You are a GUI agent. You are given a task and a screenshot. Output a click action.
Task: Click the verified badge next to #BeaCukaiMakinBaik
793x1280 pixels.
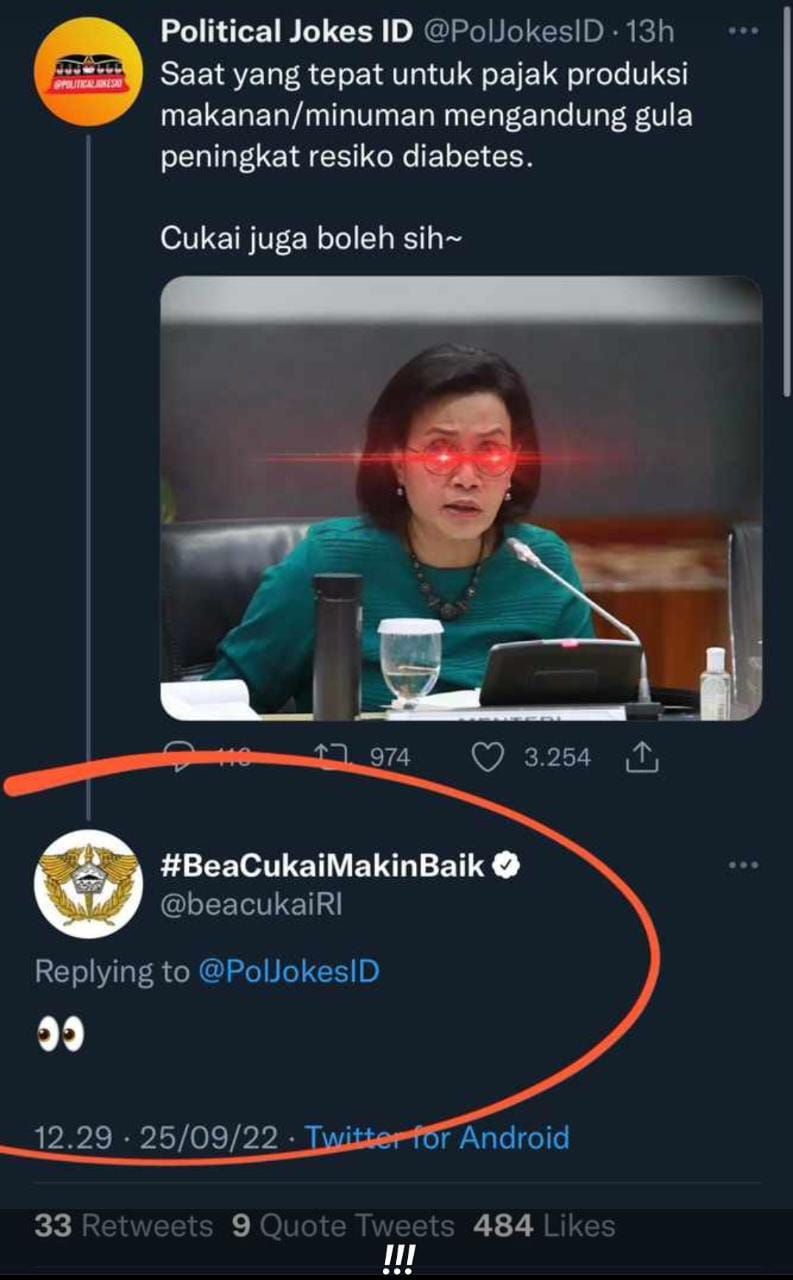point(507,866)
